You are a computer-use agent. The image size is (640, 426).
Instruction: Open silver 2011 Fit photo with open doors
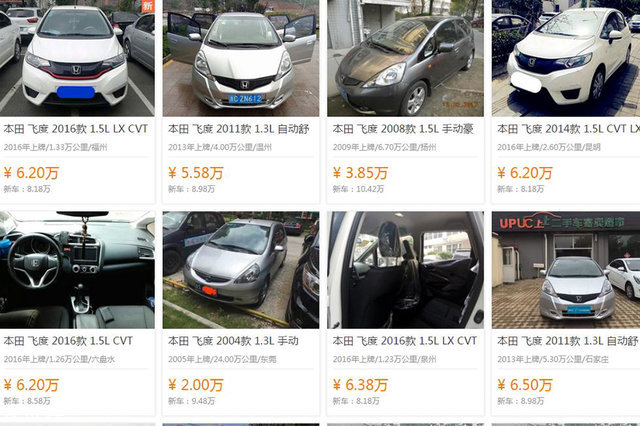pos(241,58)
